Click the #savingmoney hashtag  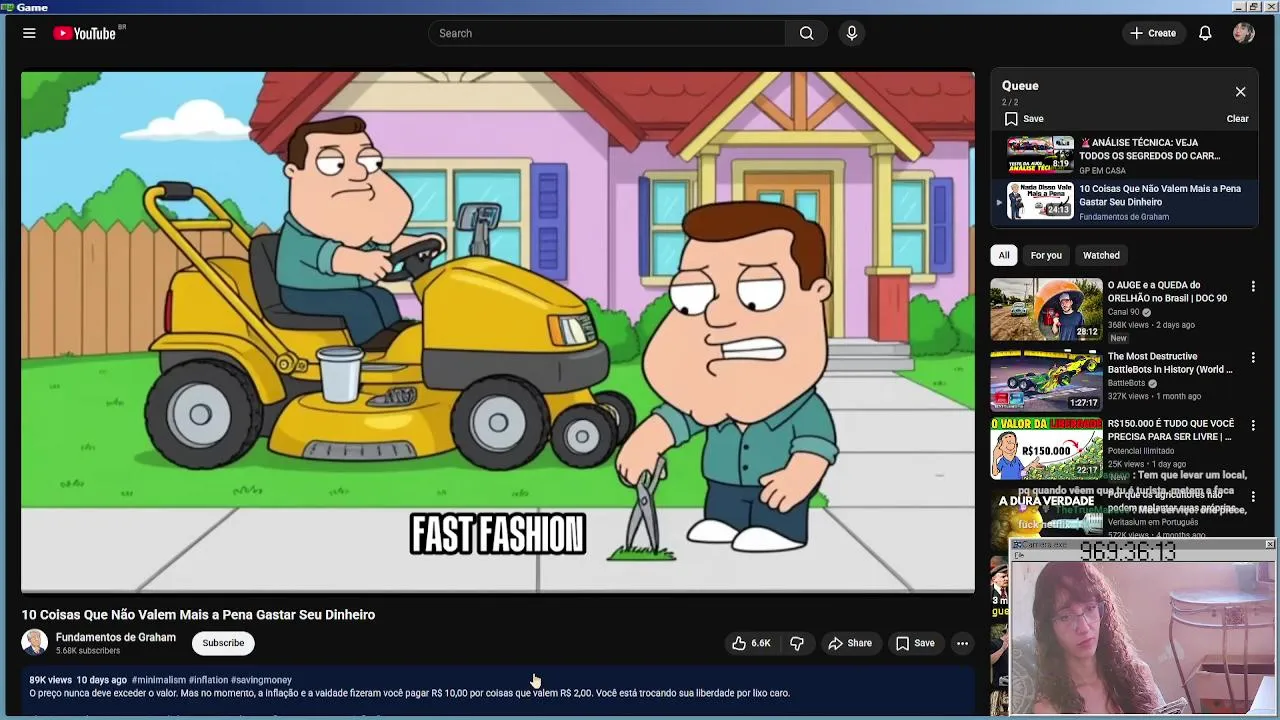[x=261, y=680]
